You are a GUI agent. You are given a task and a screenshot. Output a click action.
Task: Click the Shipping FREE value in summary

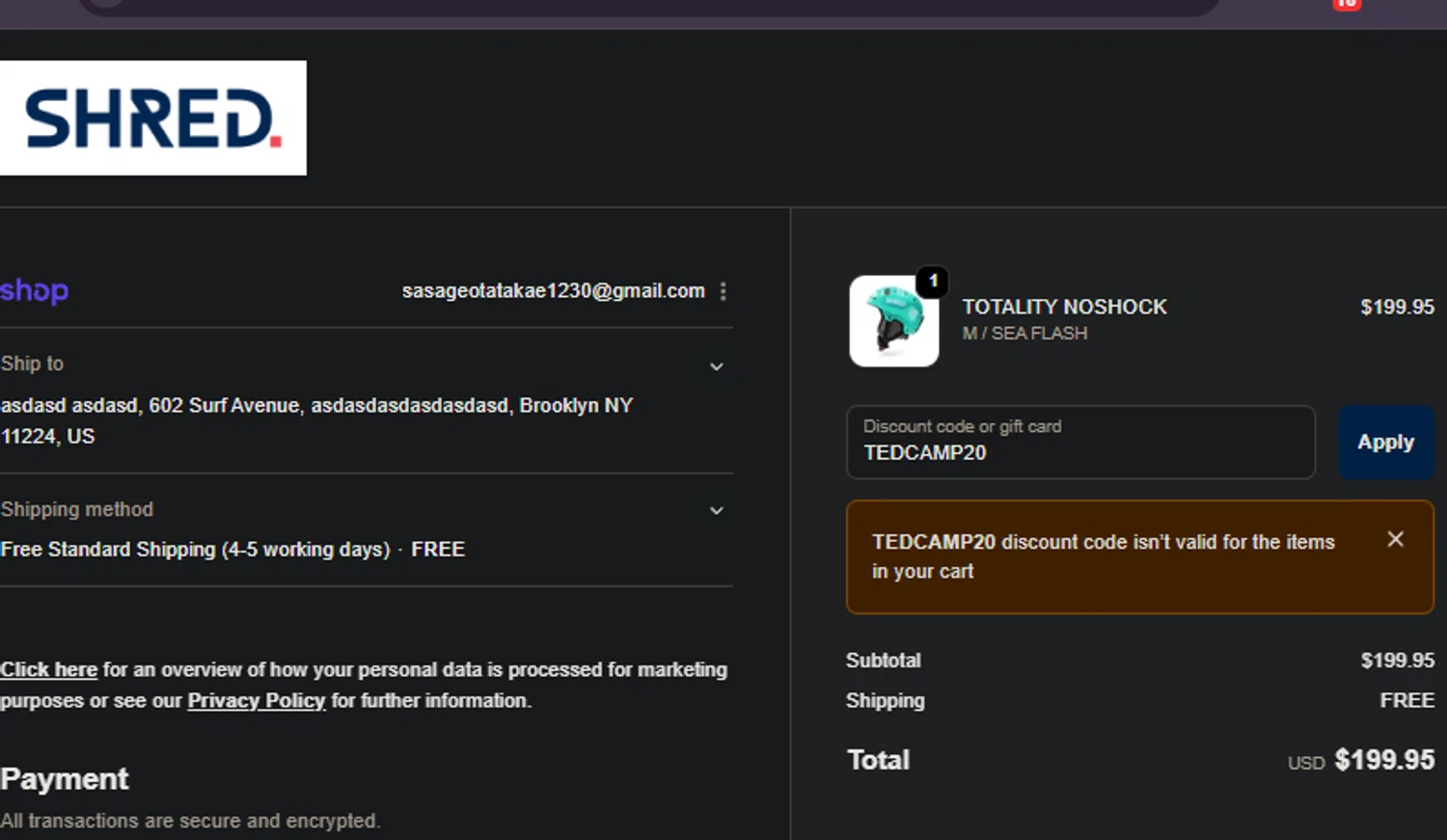pyautogui.click(x=1407, y=700)
